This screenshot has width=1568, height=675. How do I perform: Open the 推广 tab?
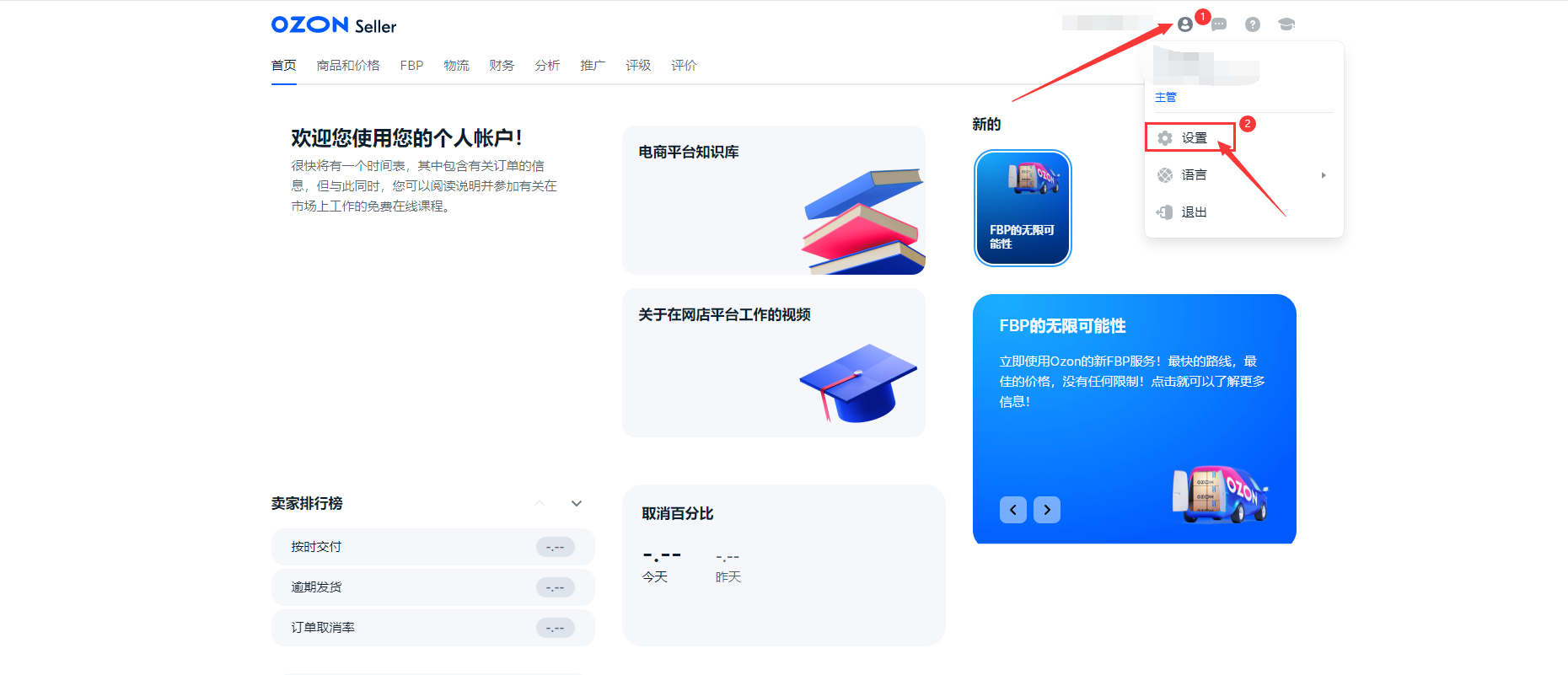click(593, 65)
